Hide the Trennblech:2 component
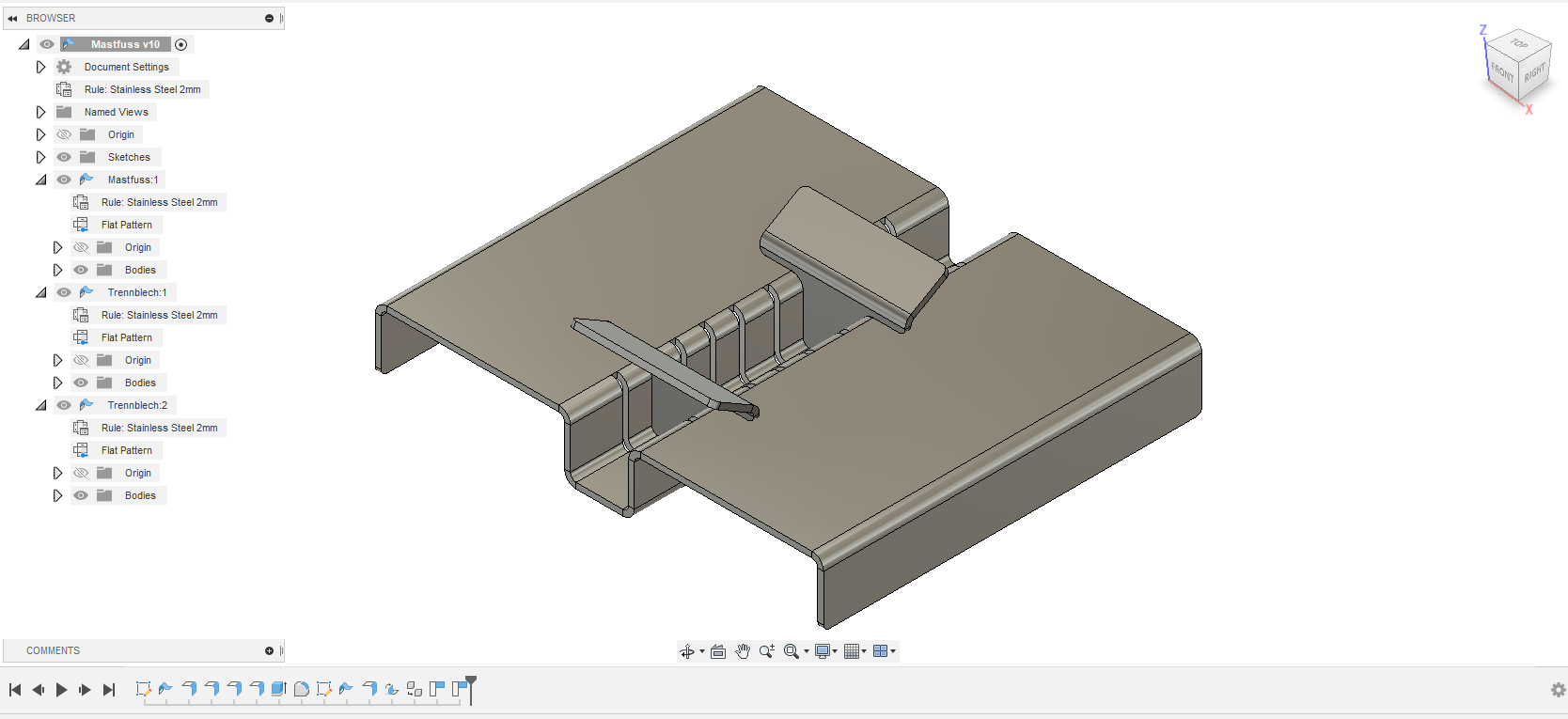 tap(64, 405)
